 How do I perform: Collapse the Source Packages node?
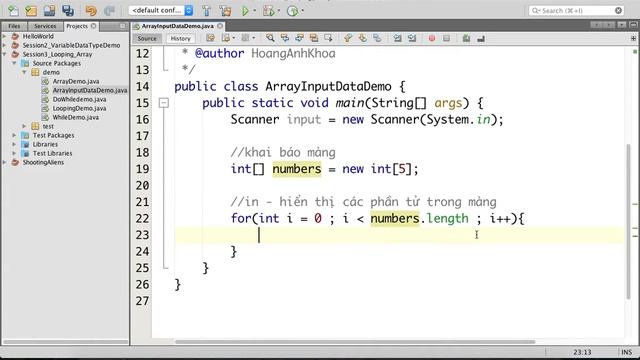click(14, 63)
